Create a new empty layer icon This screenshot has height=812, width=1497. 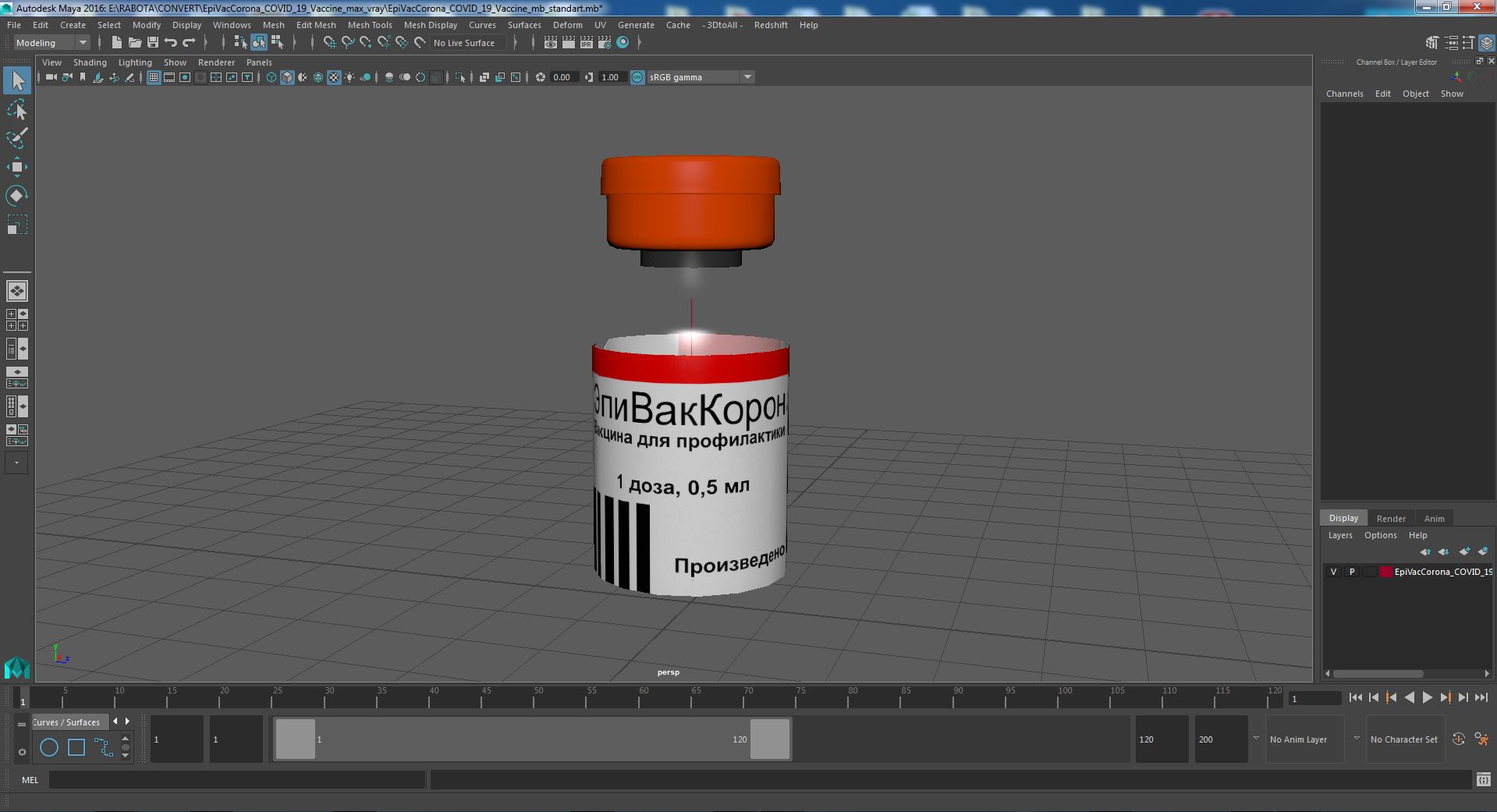(x=1463, y=551)
